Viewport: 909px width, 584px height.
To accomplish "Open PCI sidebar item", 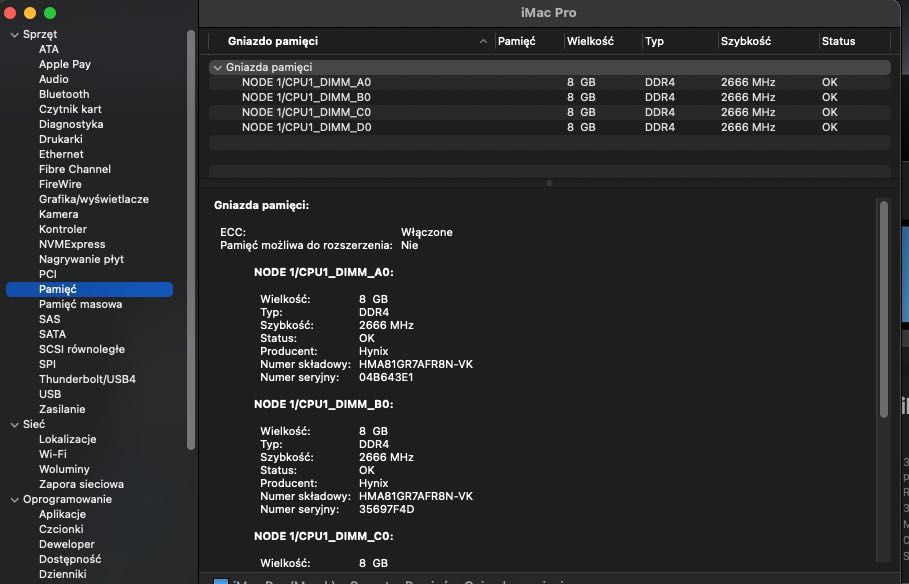I will [48, 274].
